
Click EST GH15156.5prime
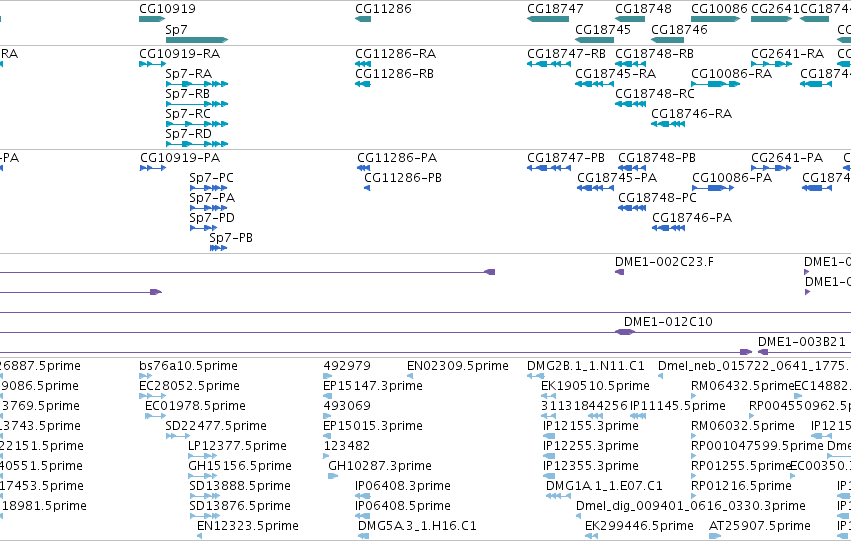(x=240, y=466)
